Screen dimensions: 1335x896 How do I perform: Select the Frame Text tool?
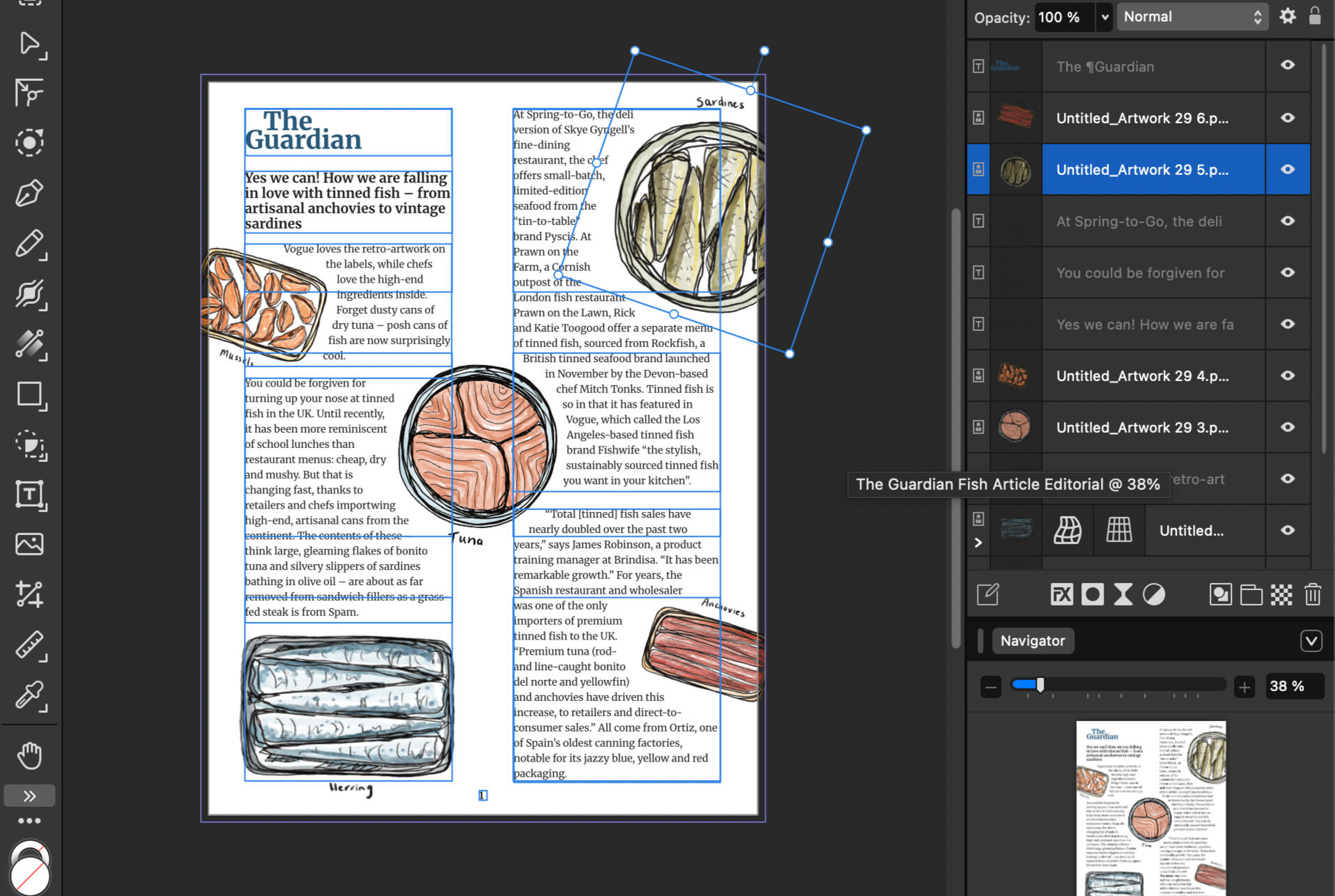pyautogui.click(x=30, y=495)
